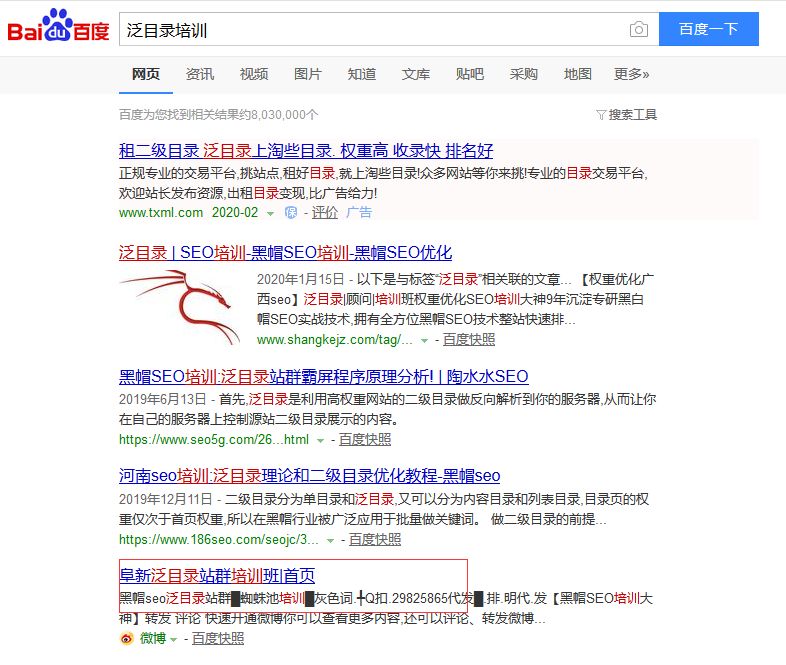This screenshot has width=786, height=665.
Task: Click the date 2020年1月15日 in shangkejz snippet
Action: (301, 279)
